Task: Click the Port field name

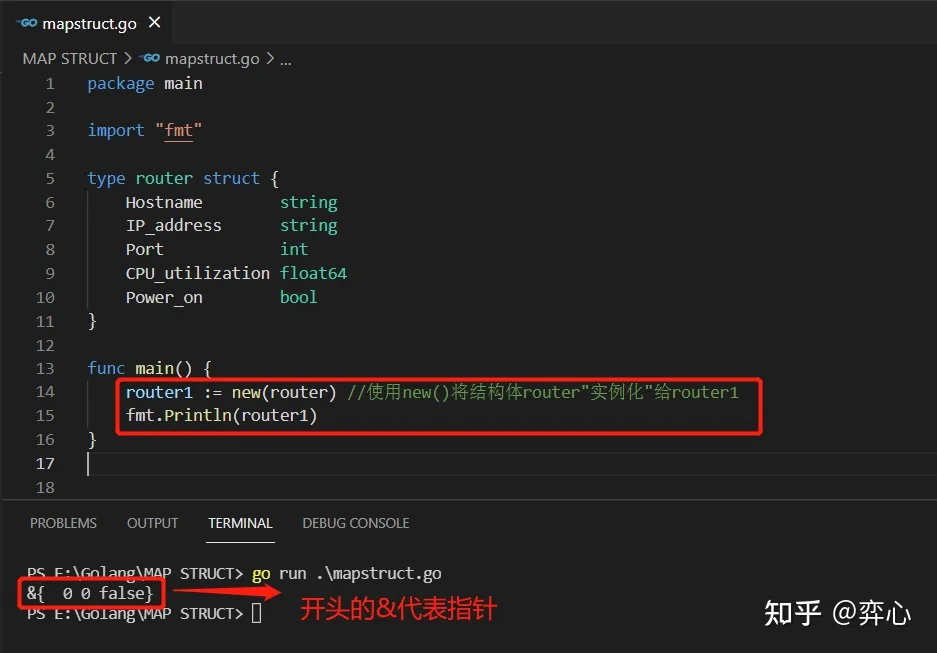Action: tap(145, 249)
